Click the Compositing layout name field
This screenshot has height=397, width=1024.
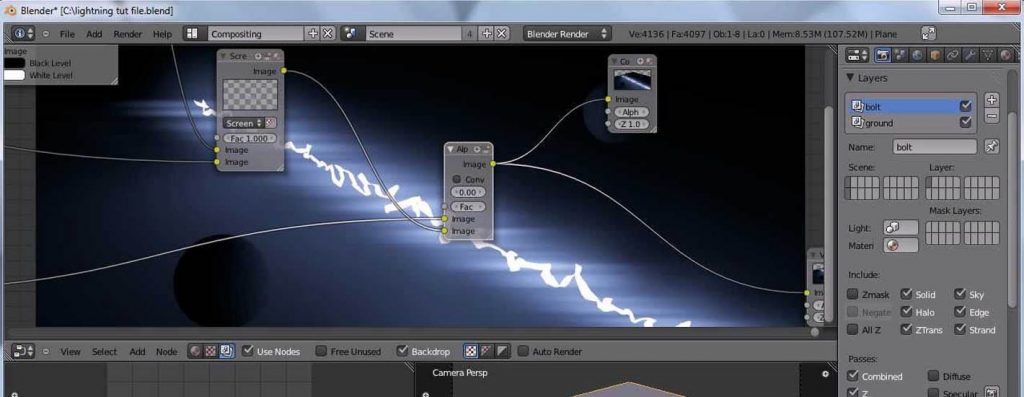click(x=255, y=33)
